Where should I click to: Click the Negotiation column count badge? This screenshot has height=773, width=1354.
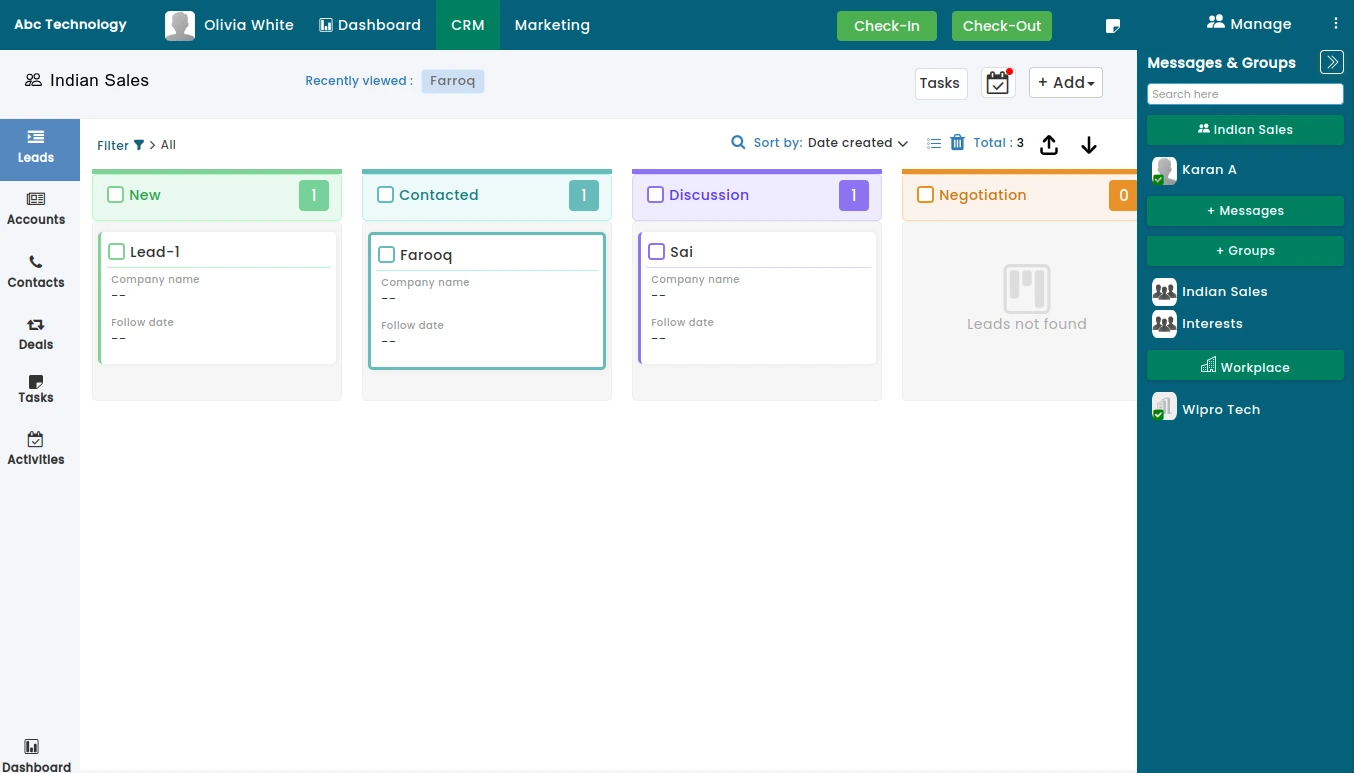coord(1123,196)
